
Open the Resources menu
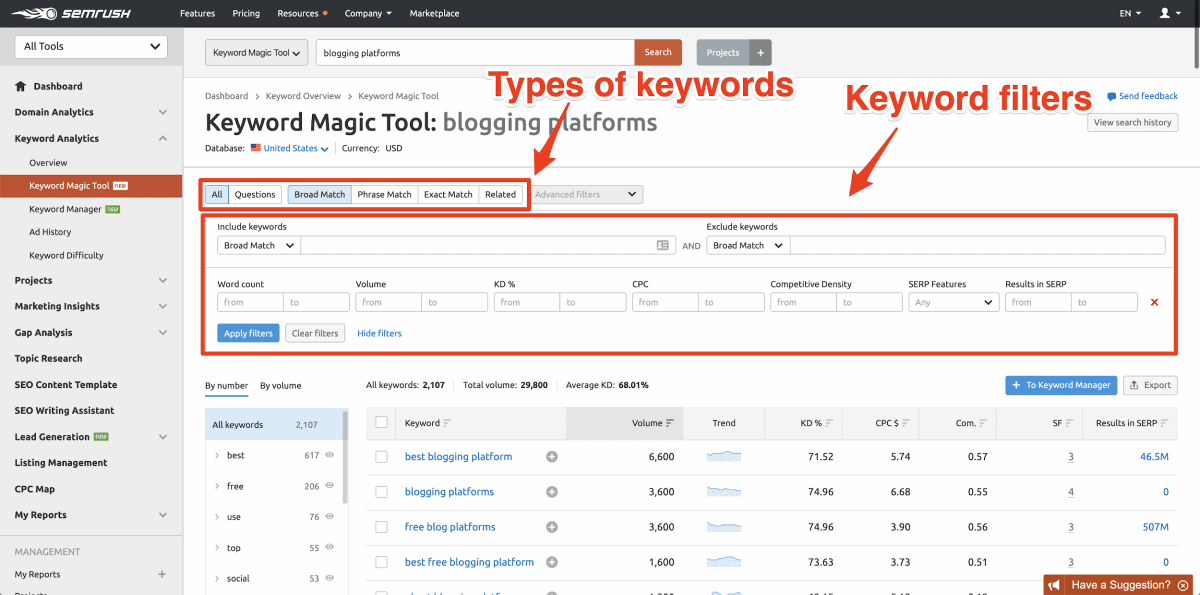302,14
